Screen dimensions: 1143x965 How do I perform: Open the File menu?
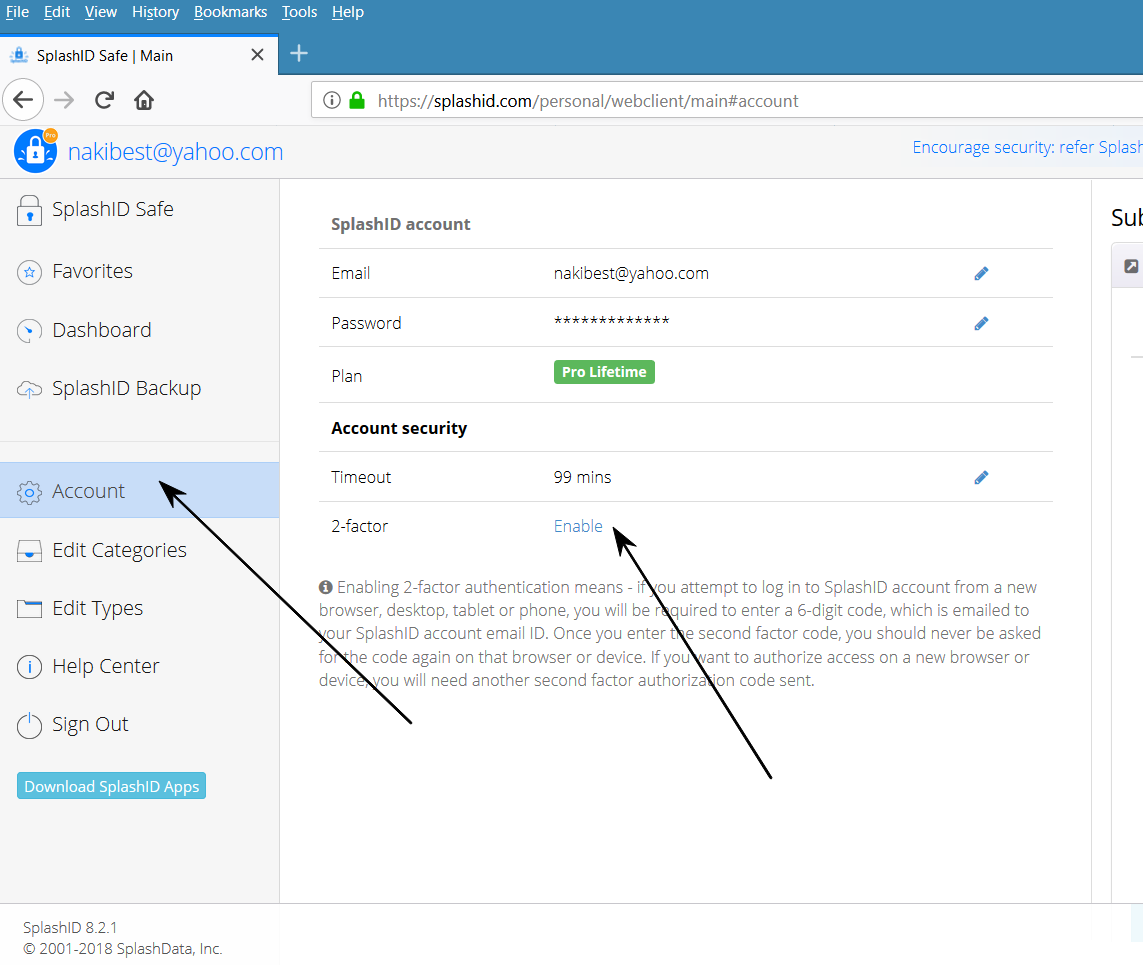pos(17,12)
